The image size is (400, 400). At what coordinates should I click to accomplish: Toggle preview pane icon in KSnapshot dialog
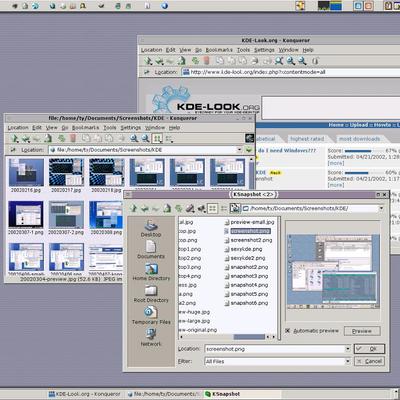[x=235, y=209]
